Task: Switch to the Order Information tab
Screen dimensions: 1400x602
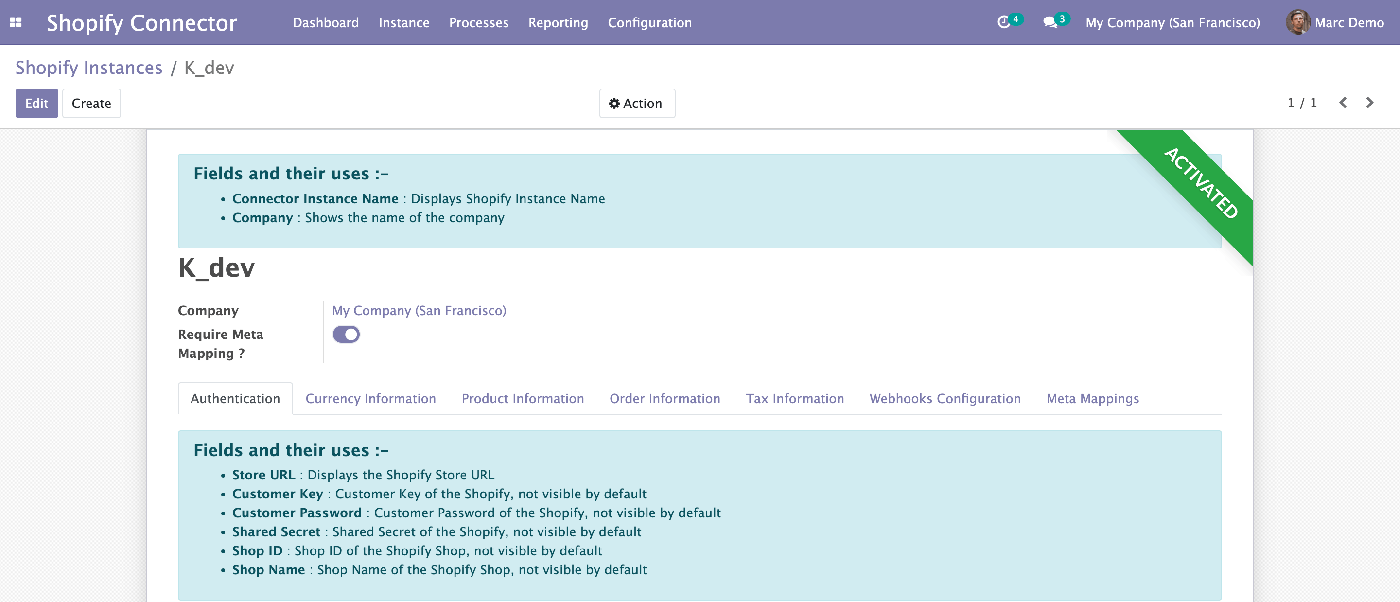Action: point(665,398)
